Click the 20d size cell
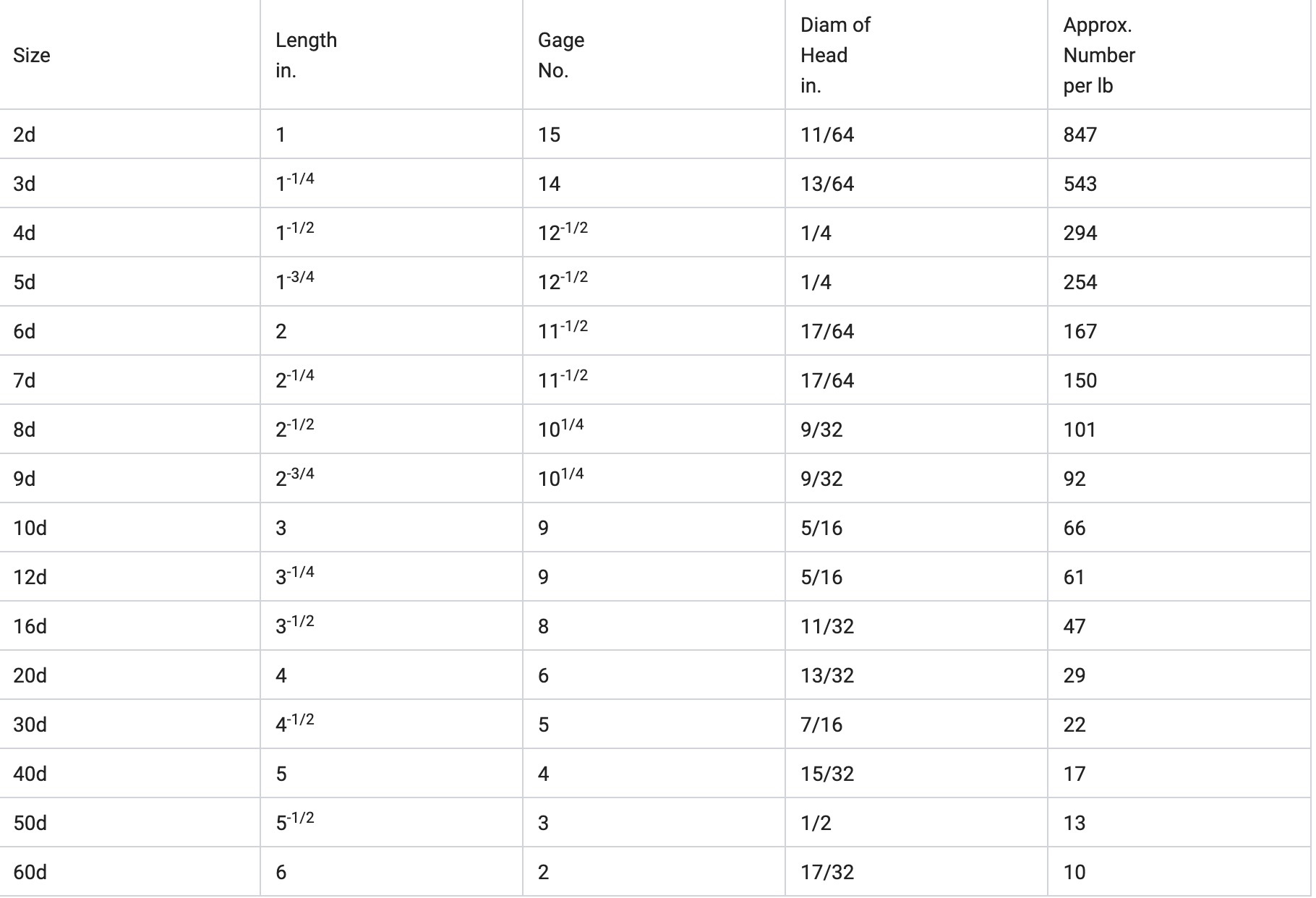Screen dimensions: 1316x898 pyautogui.click(x=30, y=675)
